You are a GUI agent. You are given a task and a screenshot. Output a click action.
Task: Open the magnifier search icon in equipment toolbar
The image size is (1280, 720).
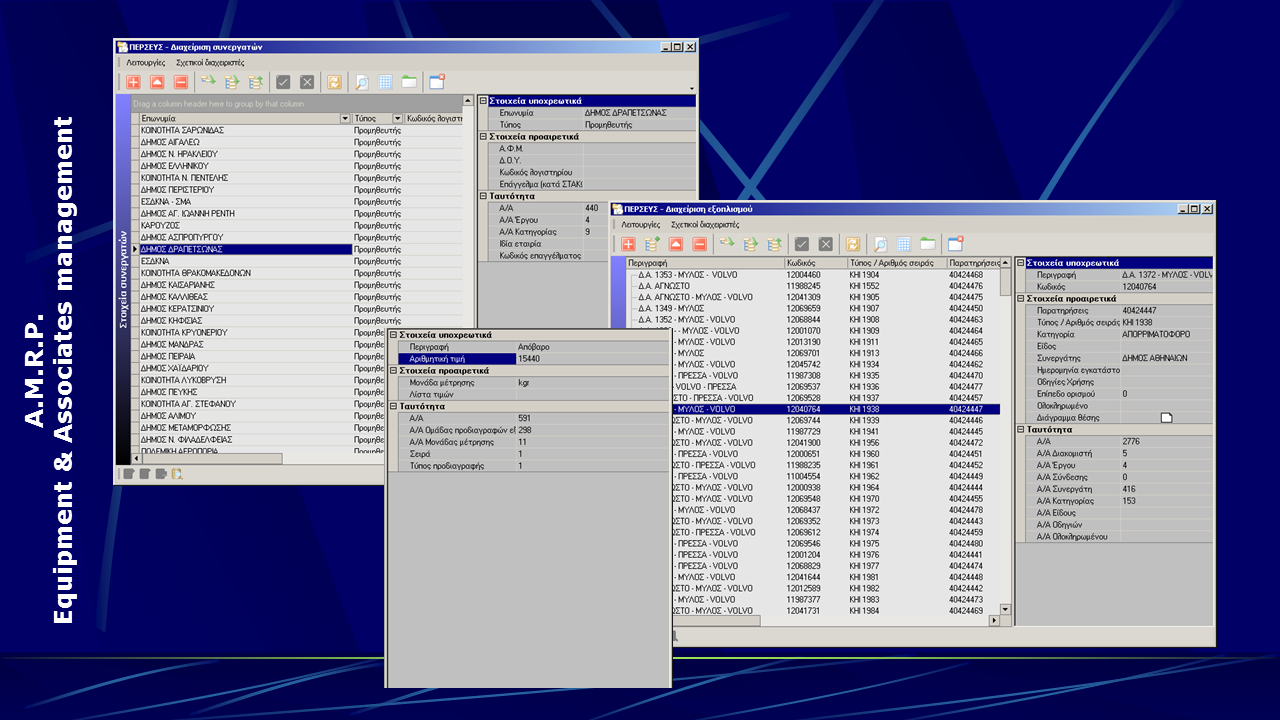coord(880,244)
